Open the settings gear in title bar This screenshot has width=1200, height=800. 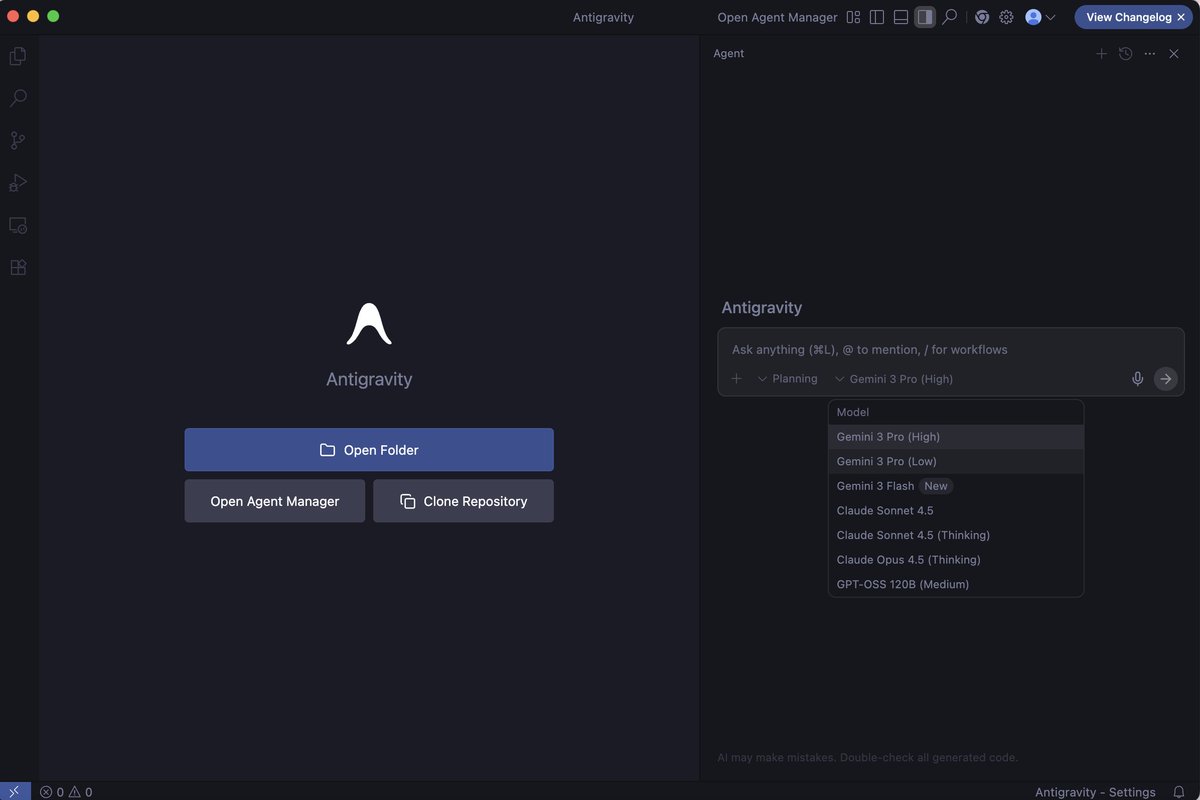[x=1006, y=17]
